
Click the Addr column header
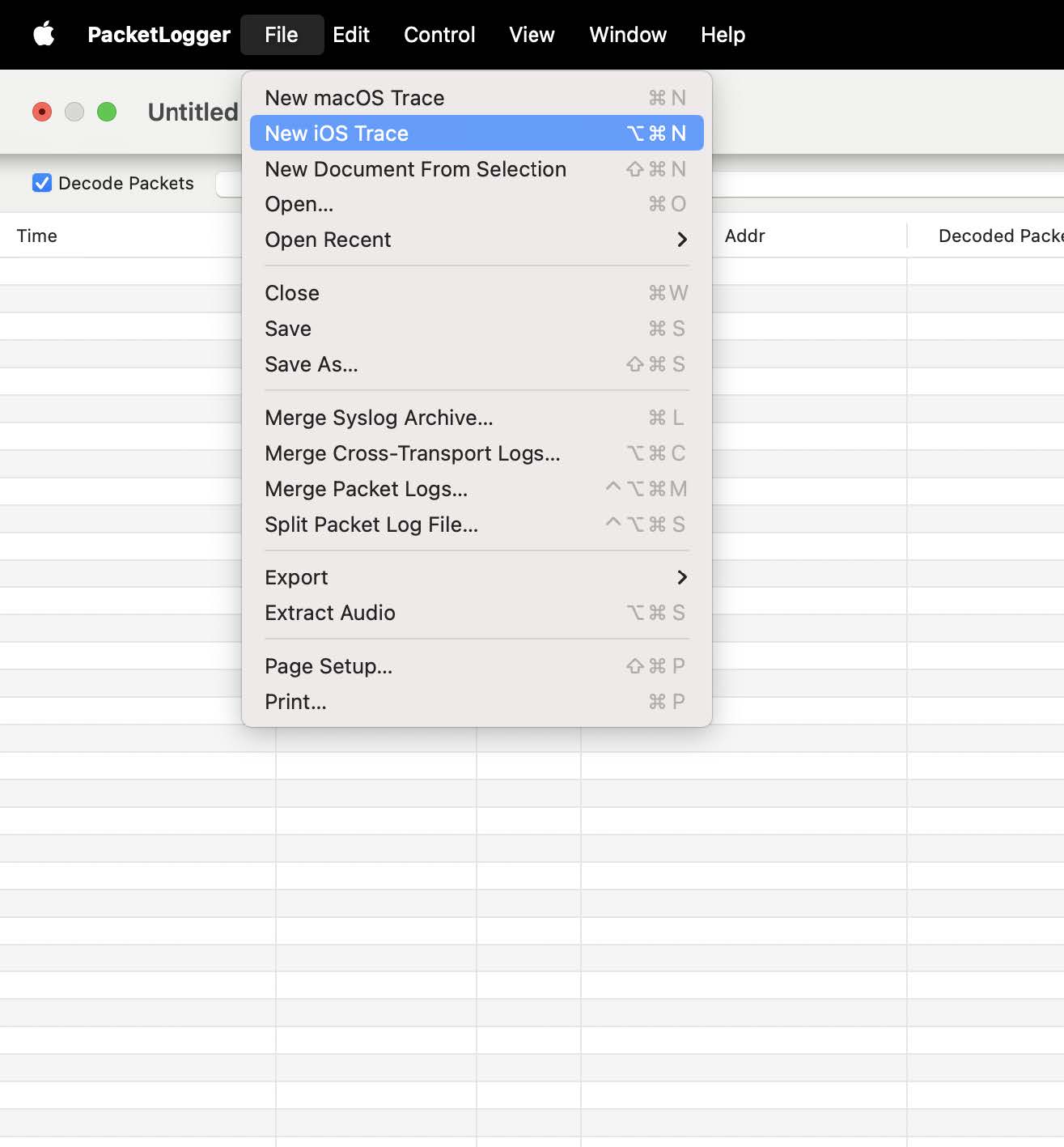tap(744, 236)
